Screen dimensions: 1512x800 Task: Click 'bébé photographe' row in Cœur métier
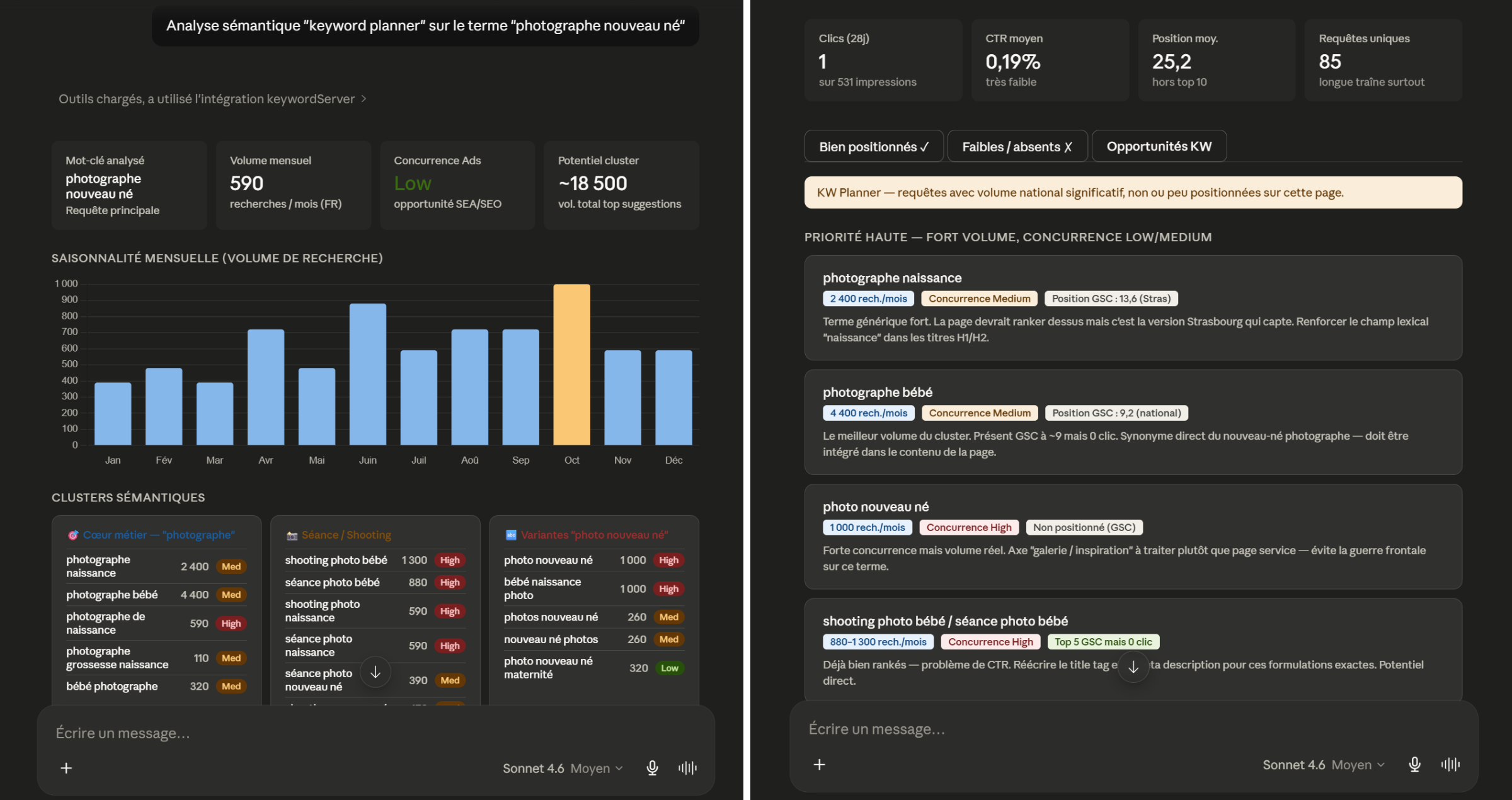(156, 686)
